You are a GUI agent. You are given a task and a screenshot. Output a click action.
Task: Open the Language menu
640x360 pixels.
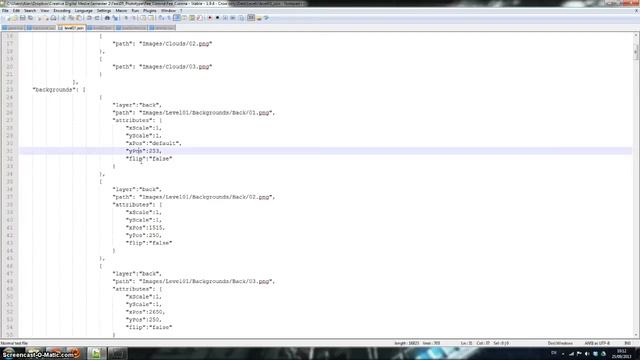point(84,11)
